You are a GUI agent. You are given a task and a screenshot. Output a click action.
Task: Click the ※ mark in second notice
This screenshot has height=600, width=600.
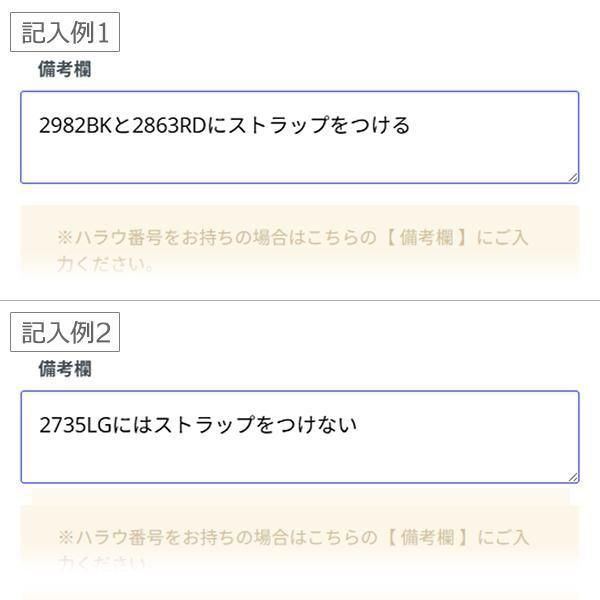tap(65, 538)
